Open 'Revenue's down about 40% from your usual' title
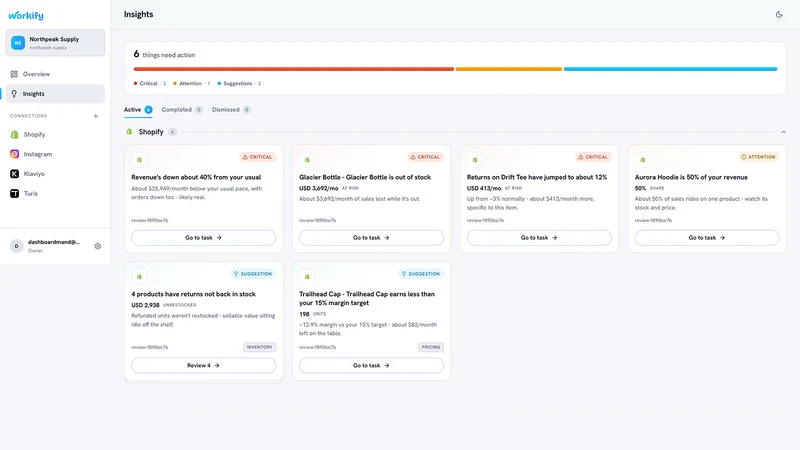800x450 pixels. 196,177
